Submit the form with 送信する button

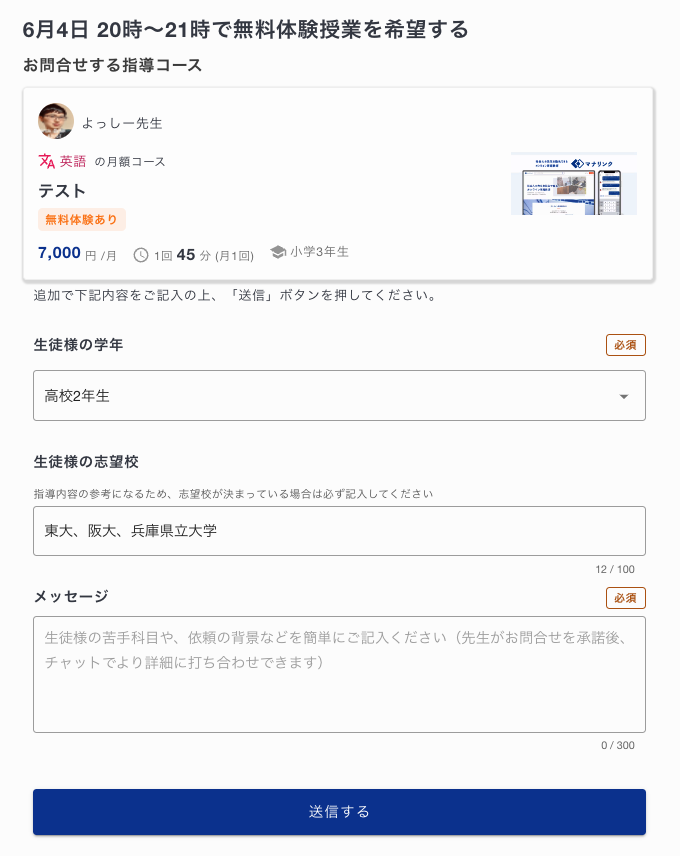339,812
